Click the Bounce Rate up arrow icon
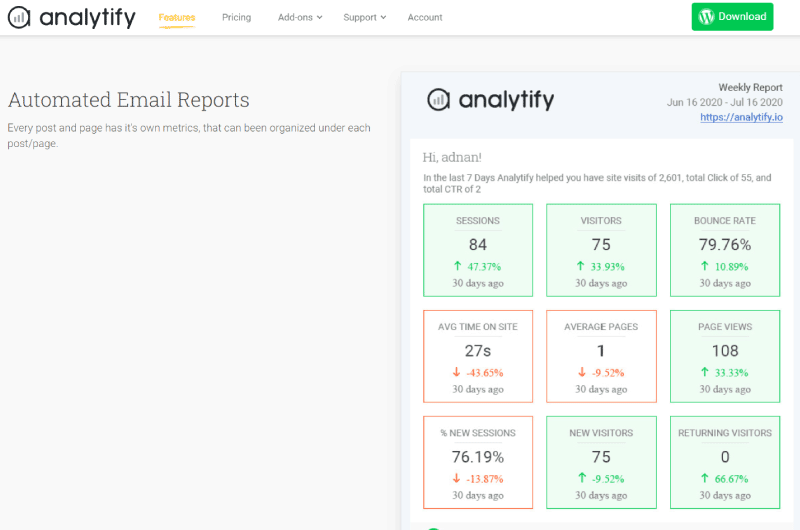Screen dimensions: 800x530 [705, 266]
